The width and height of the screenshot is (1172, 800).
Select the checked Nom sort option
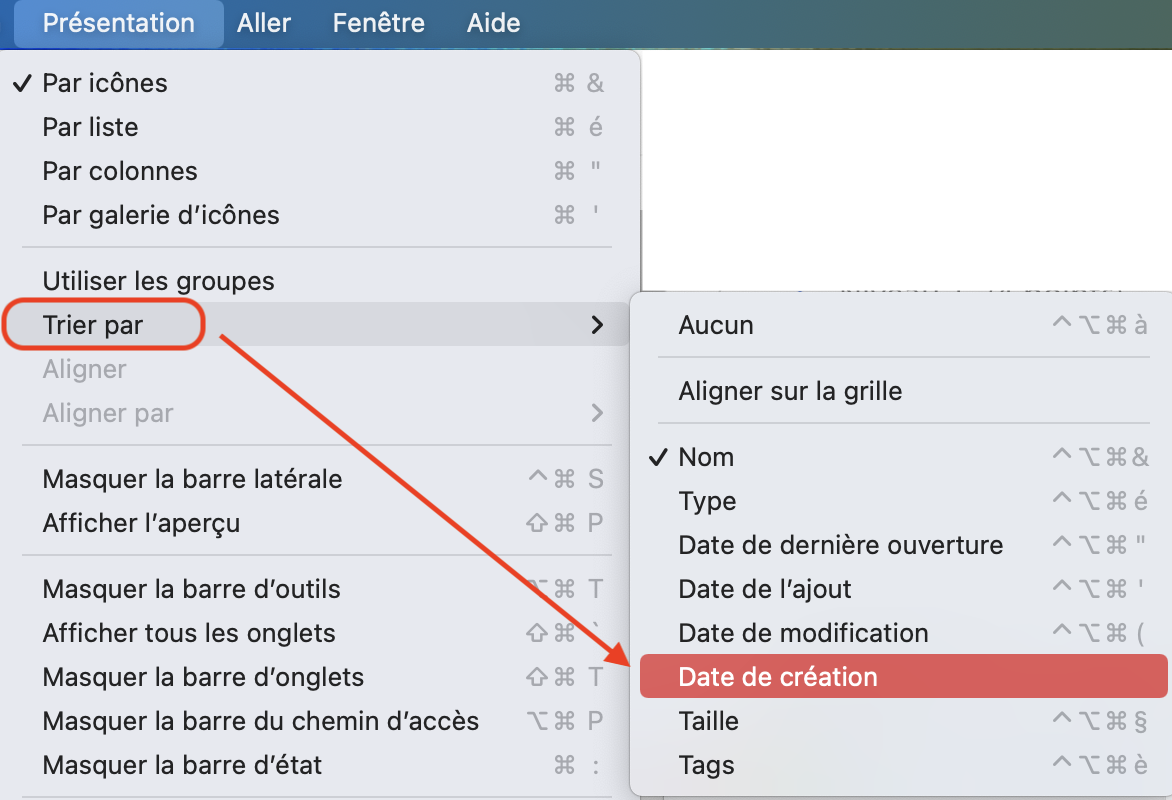[x=706, y=457]
